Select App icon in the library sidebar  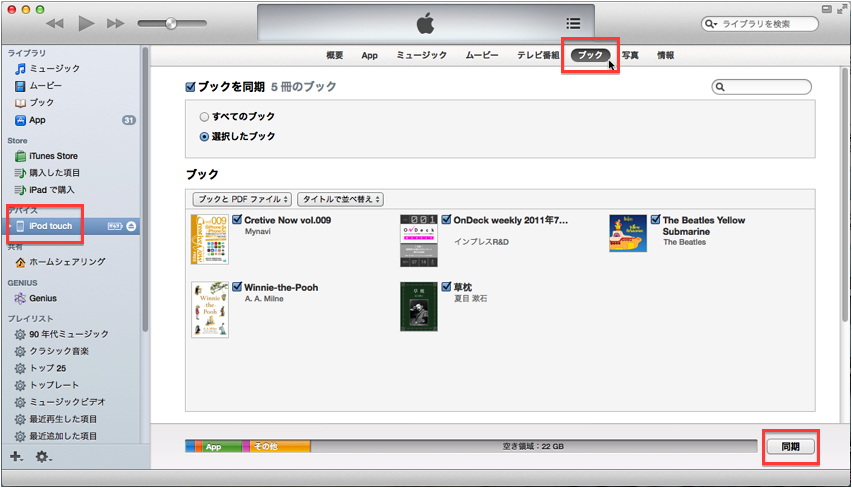click(20, 120)
